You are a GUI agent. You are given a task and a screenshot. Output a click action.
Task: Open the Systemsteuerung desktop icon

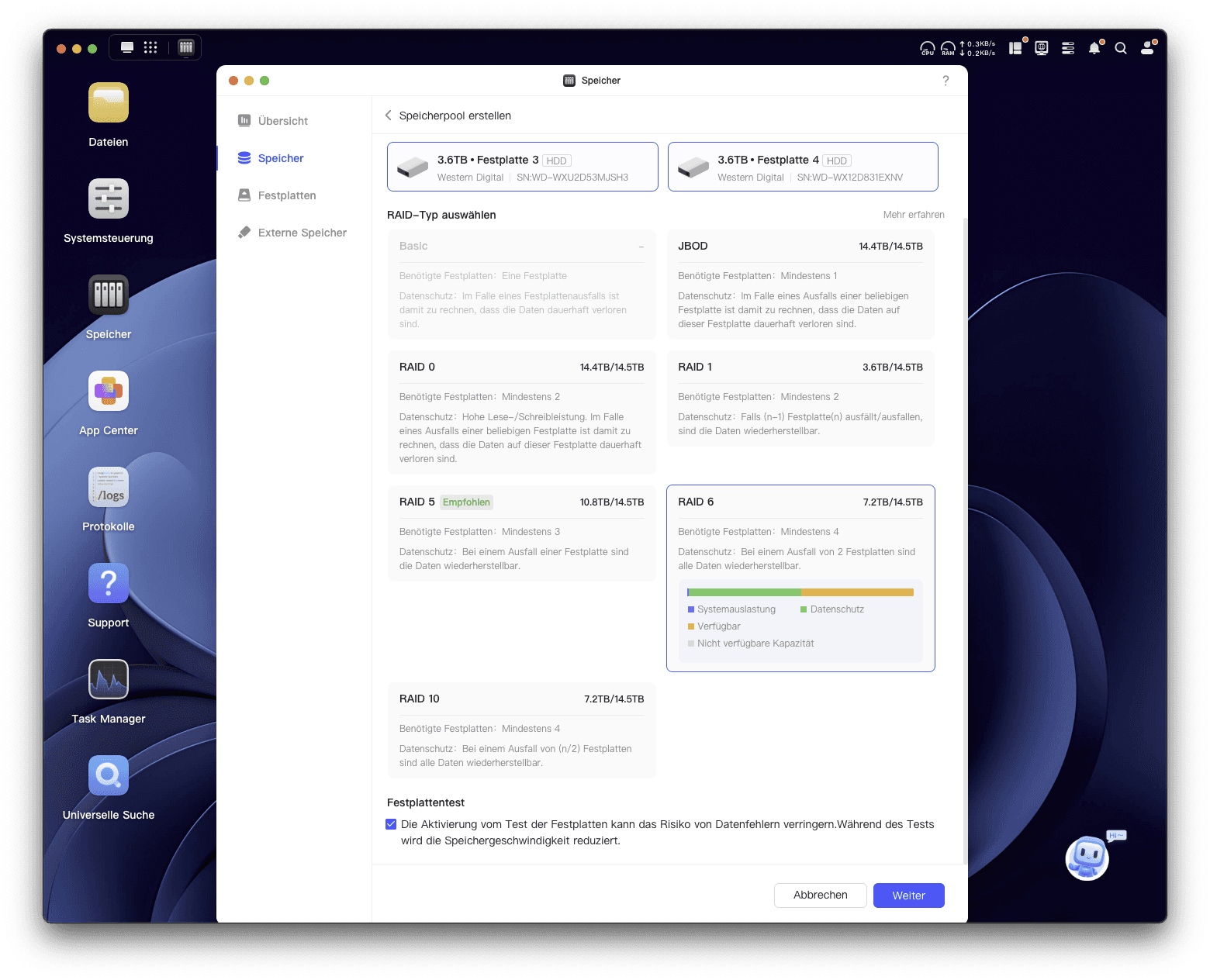coord(109,199)
